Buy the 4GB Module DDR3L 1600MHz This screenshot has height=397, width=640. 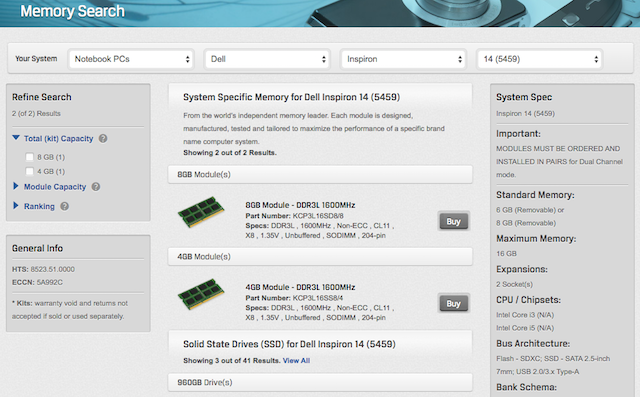[453, 304]
